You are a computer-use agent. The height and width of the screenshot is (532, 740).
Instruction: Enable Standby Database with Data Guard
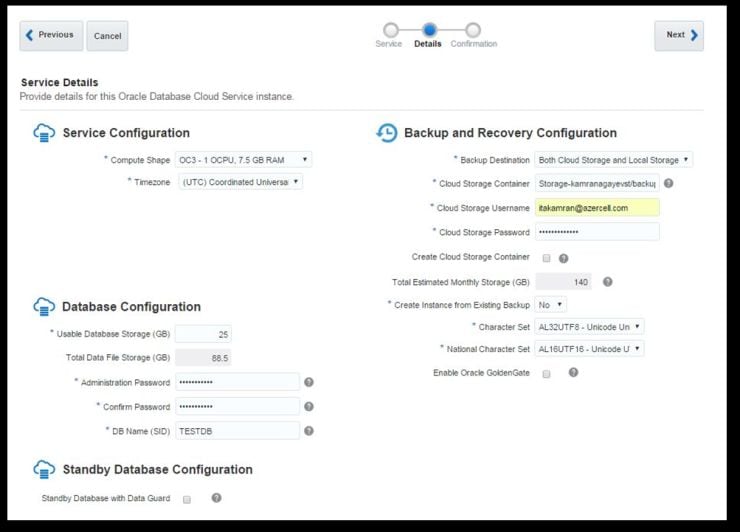tap(187, 499)
